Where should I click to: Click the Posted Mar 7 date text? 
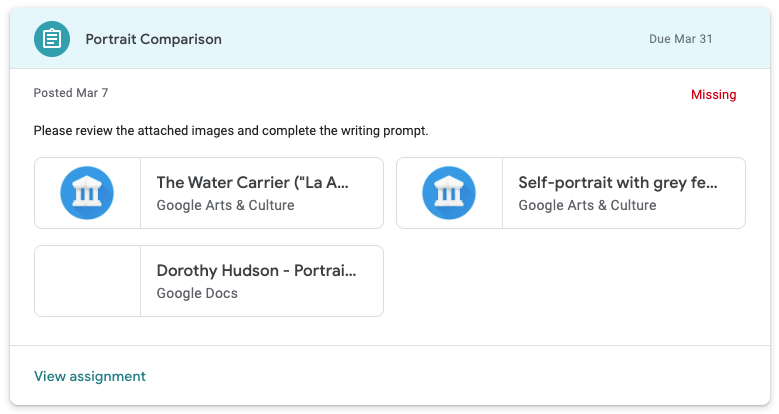[x=71, y=93]
